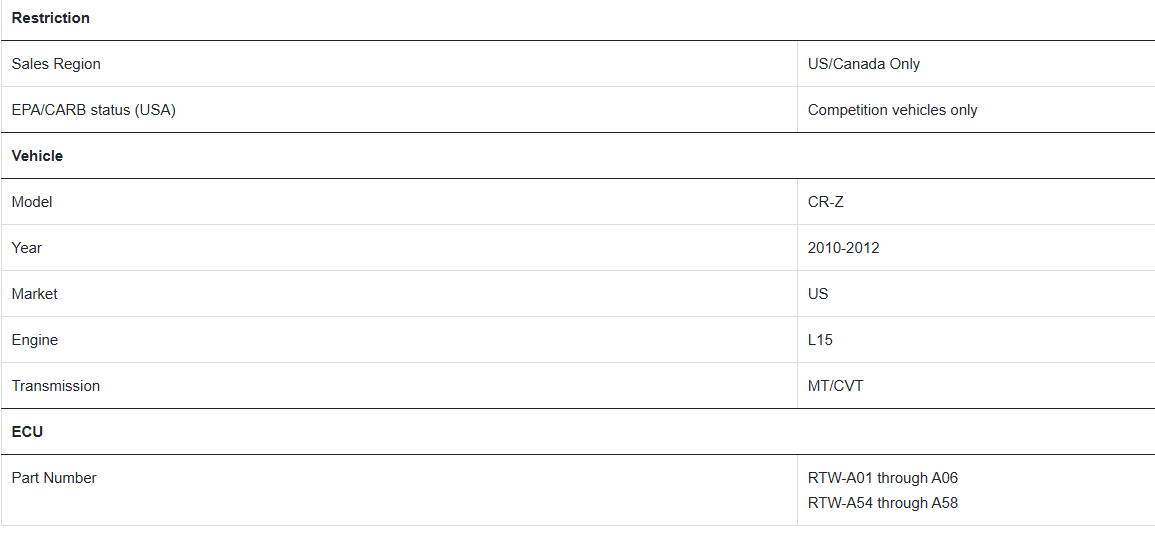Click the Market row label
The height and width of the screenshot is (542, 1155).
(x=34, y=294)
